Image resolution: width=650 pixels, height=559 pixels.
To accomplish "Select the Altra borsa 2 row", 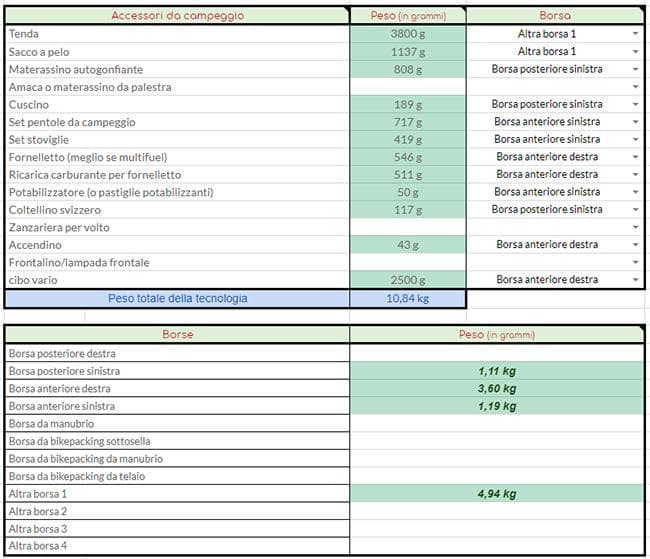I will pos(177,511).
